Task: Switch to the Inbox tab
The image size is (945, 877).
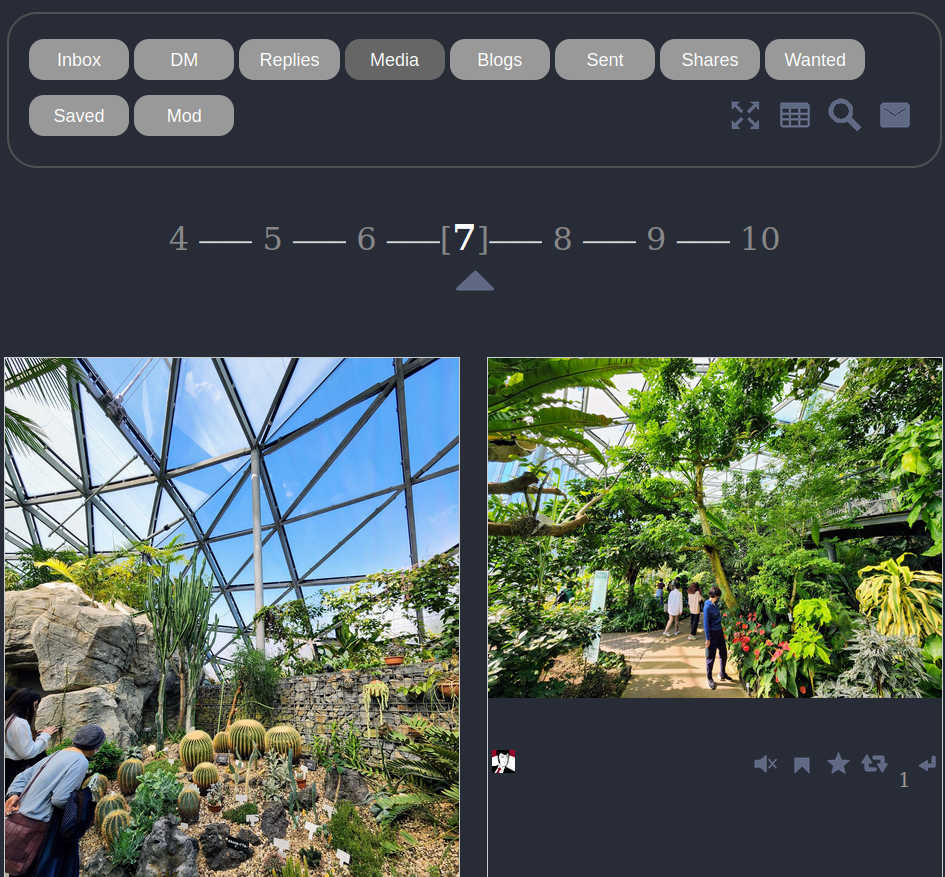Action: pyautogui.click(x=79, y=59)
